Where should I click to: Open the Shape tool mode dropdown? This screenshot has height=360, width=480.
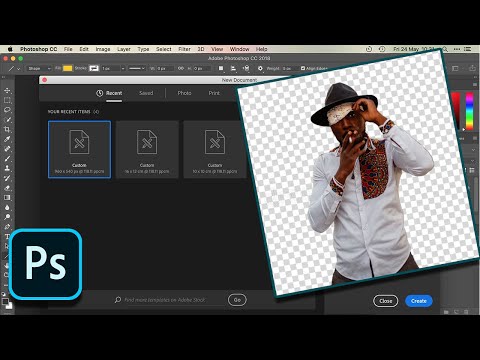(x=39, y=68)
